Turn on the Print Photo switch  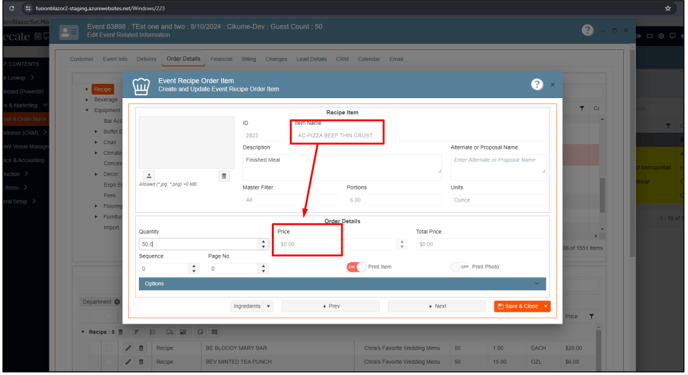tap(460, 267)
